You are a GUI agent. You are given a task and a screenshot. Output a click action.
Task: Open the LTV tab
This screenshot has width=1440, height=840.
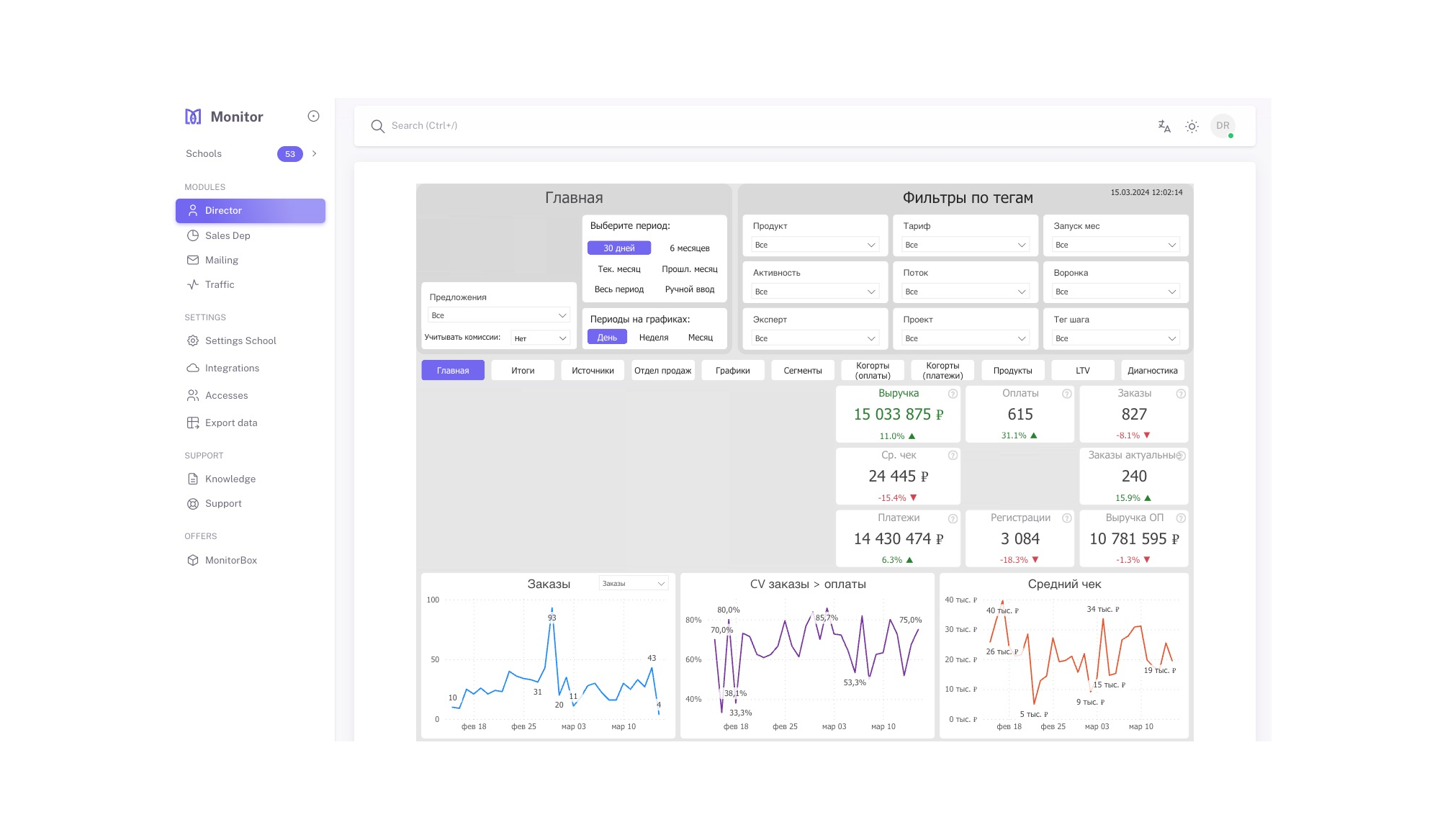click(1083, 369)
